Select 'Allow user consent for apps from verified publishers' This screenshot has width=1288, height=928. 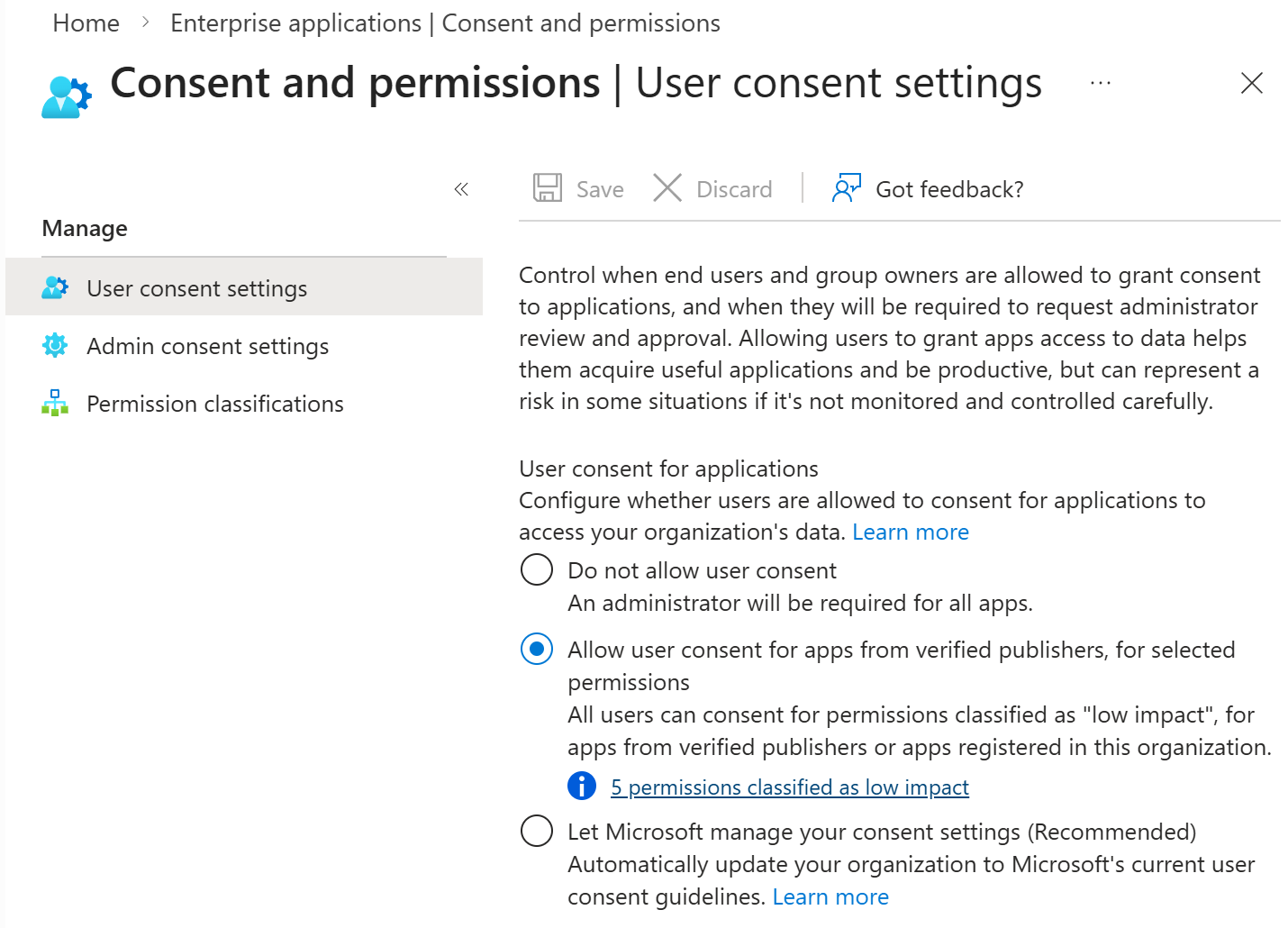click(536, 649)
